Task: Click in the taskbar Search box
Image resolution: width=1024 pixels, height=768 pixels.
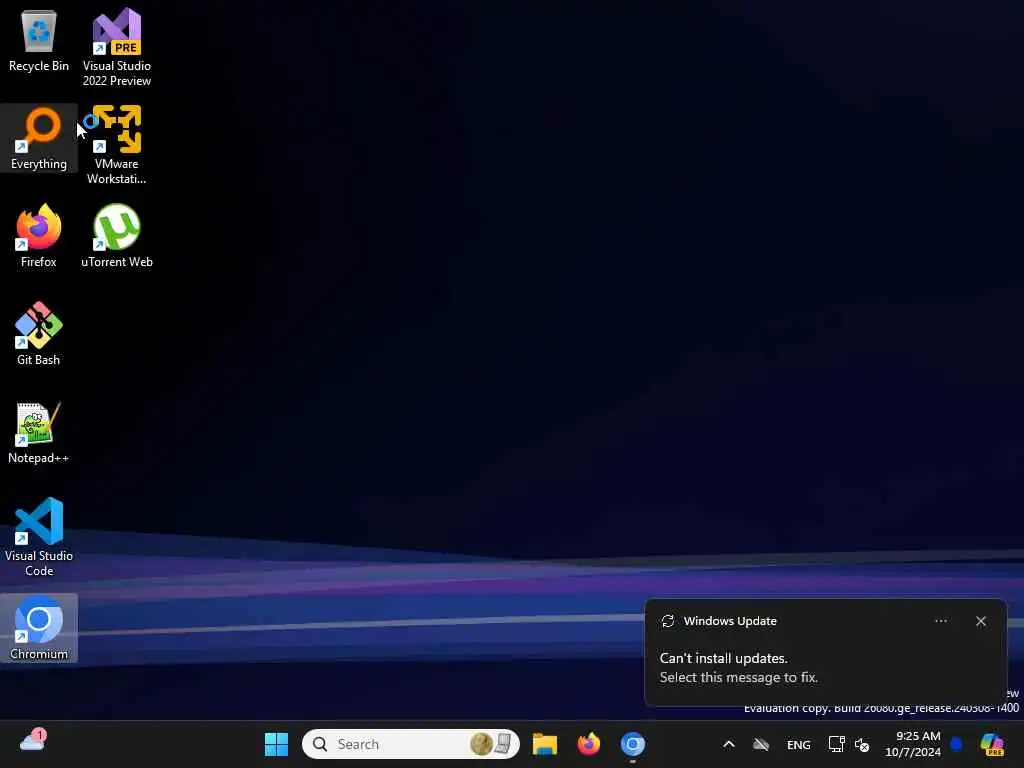Action: 411,744
